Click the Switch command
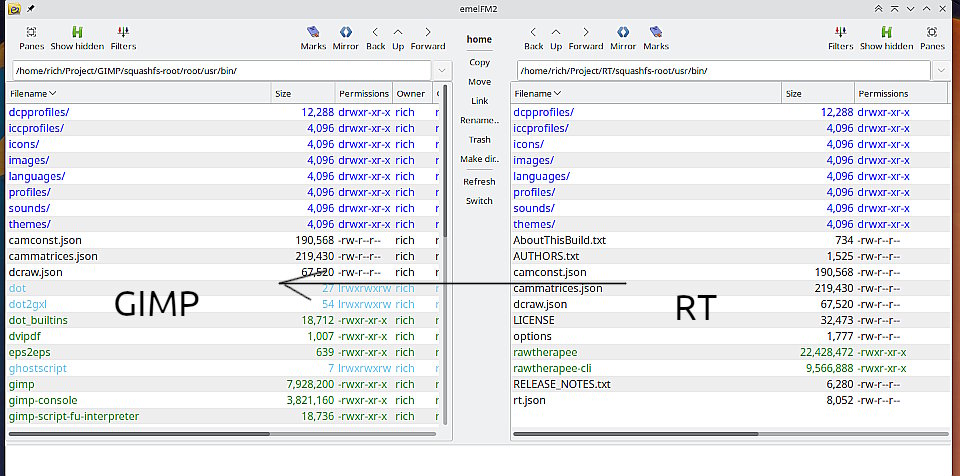This screenshot has width=960, height=476. pos(479,201)
